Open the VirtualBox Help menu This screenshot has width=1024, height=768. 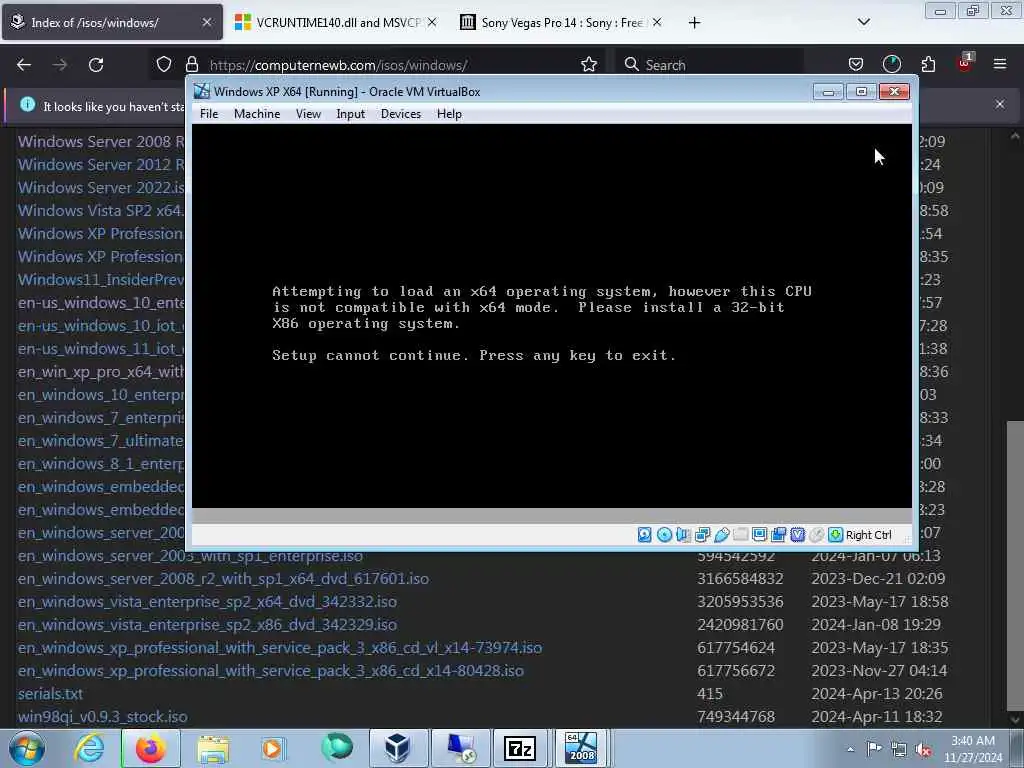(449, 114)
